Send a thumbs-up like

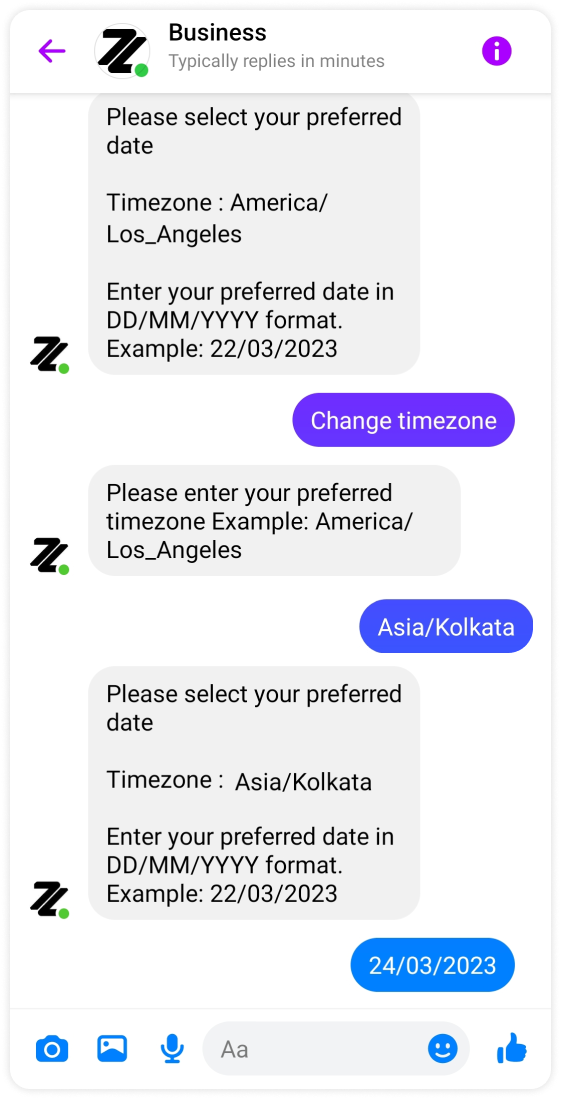pyautogui.click(x=511, y=1048)
